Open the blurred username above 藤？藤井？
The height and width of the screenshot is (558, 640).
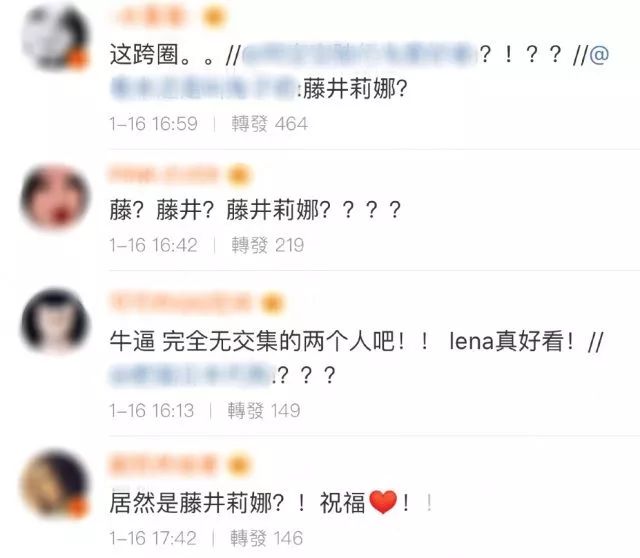tap(164, 174)
